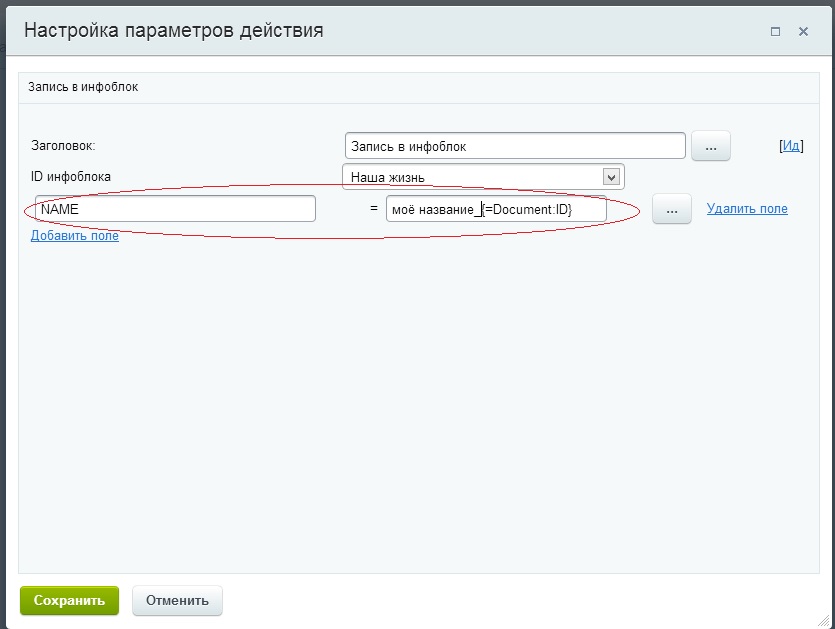
Task: Select the NAME field input box
Action: pyautogui.click(x=175, y=208)
